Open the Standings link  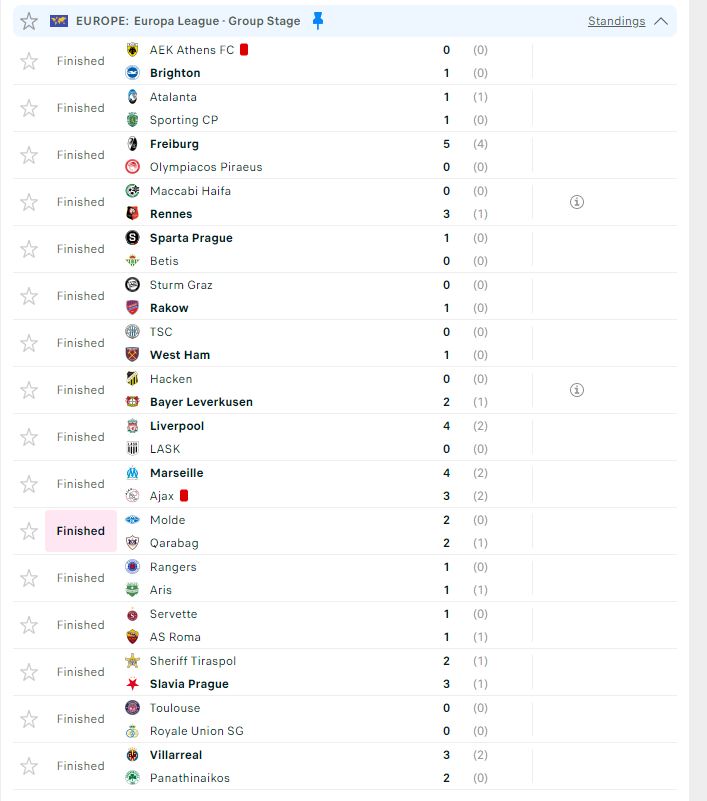click(x=616, y=21)
